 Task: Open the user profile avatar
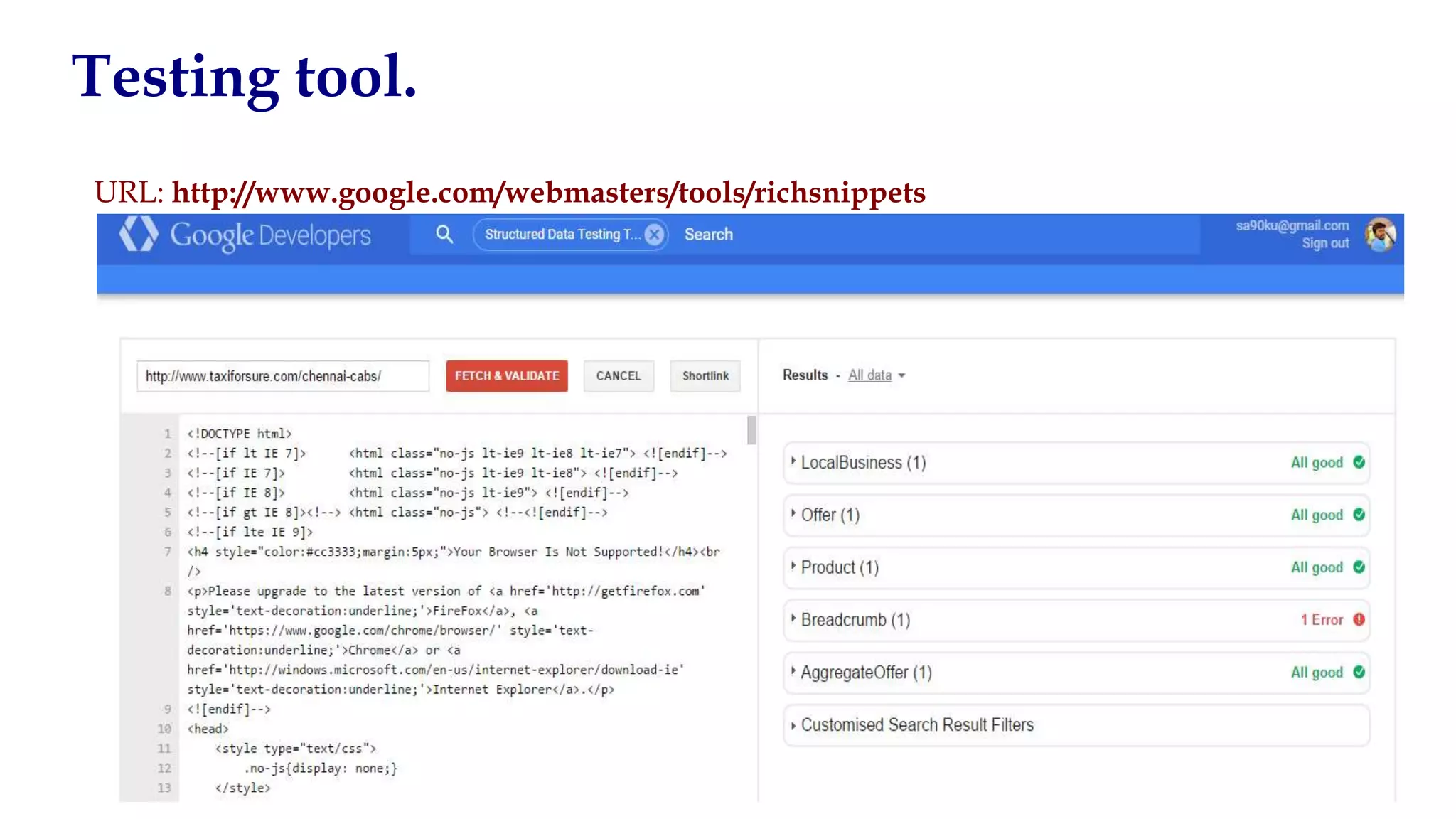(1380, 235)
